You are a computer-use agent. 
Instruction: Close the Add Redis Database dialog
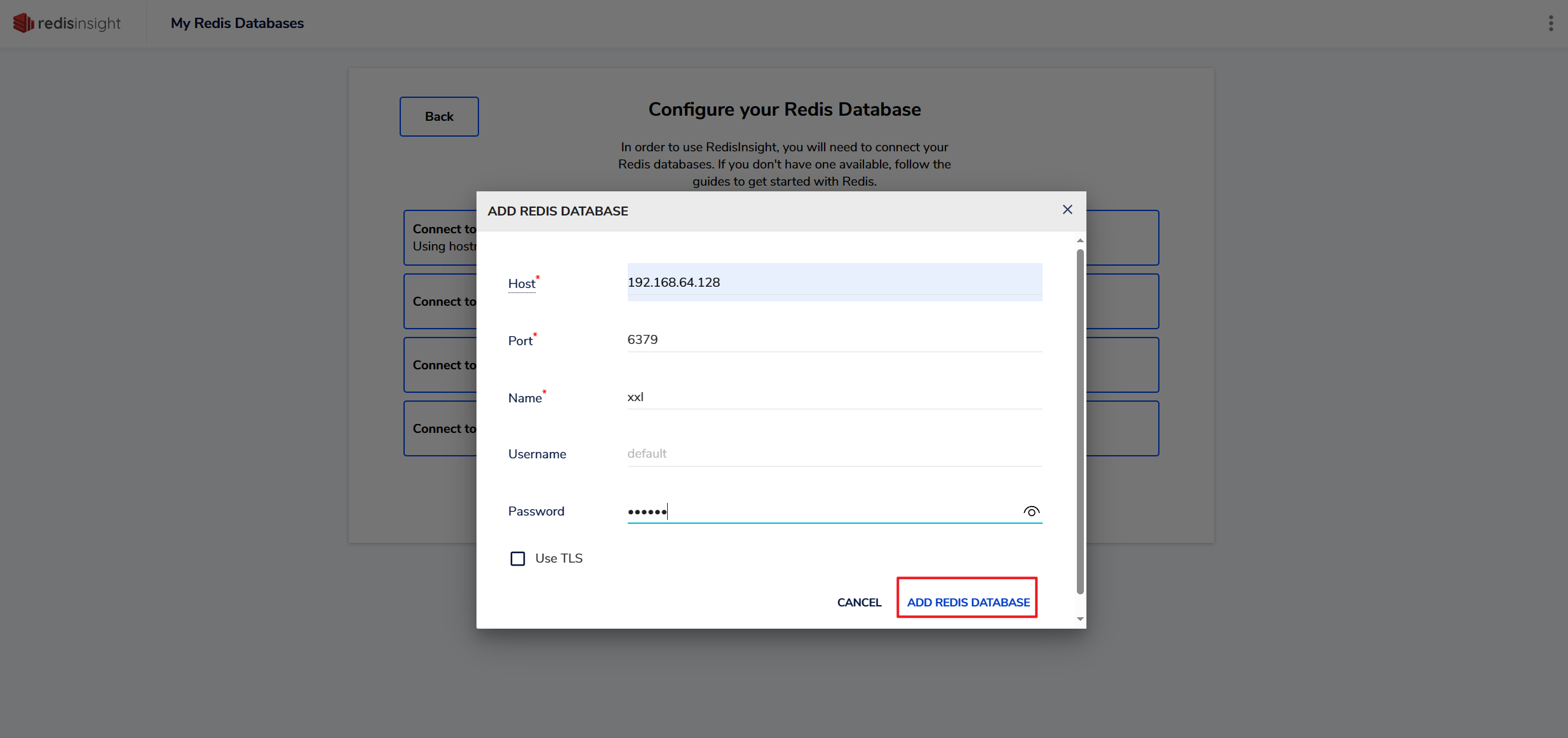[1067, 210]
